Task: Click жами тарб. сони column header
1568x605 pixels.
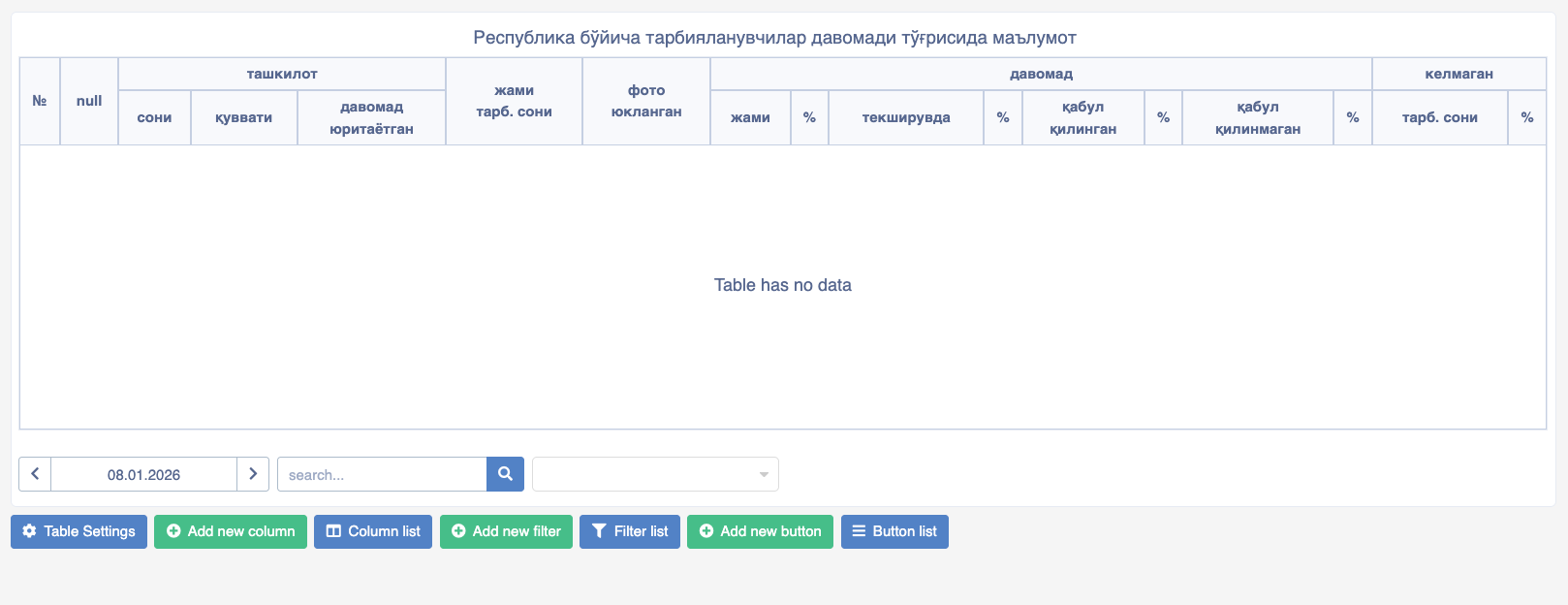Action: (x=514, y=101)
